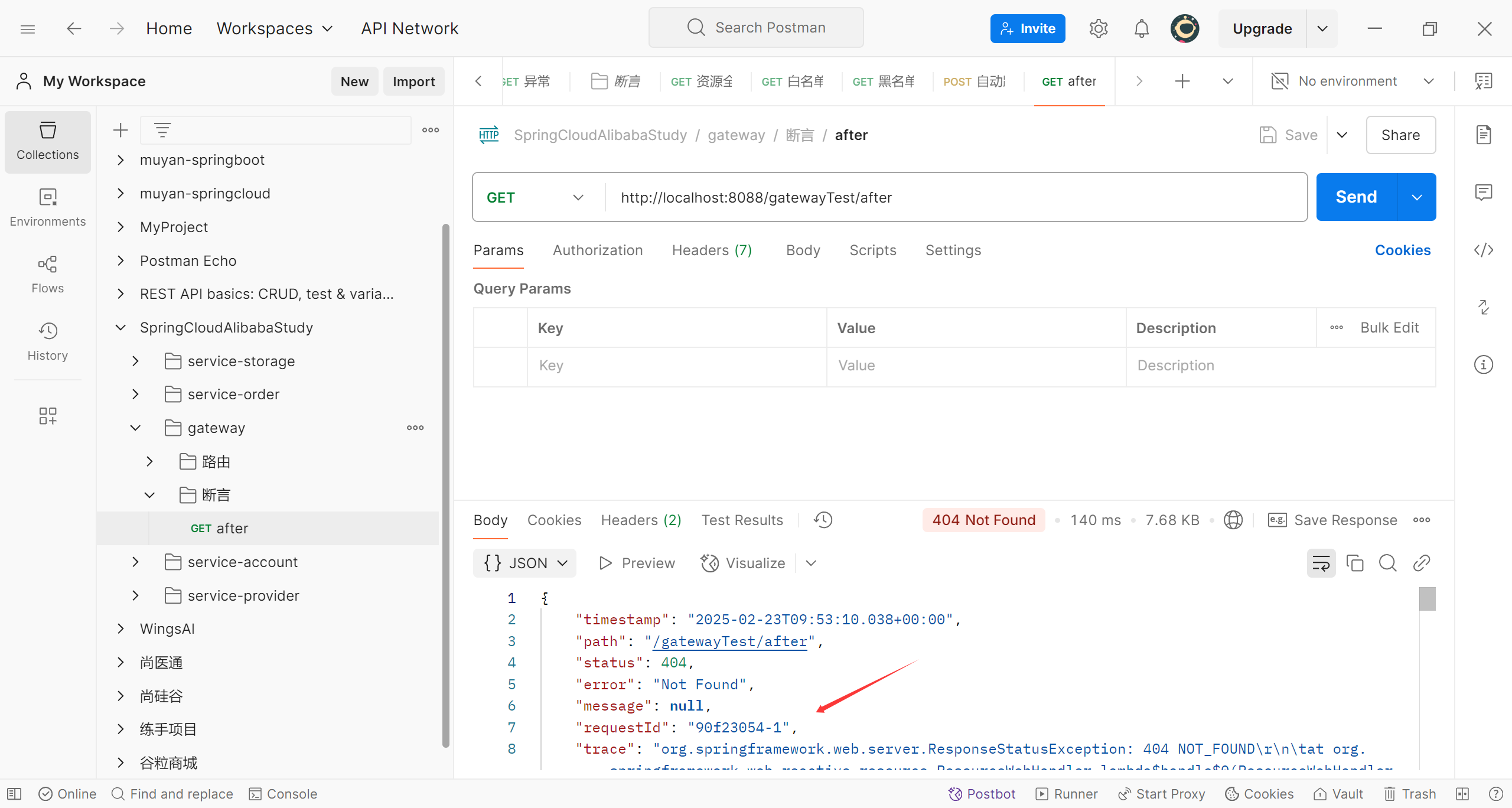
Task: Toggle the sidebar visibility in status bar
Action: 14,794
